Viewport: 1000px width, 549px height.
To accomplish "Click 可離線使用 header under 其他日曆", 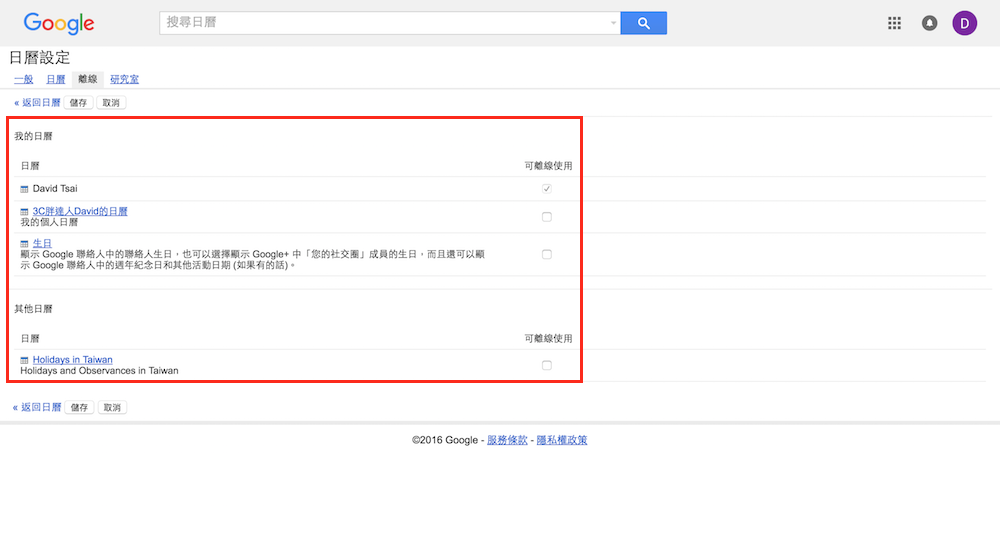I will [548, 339].
